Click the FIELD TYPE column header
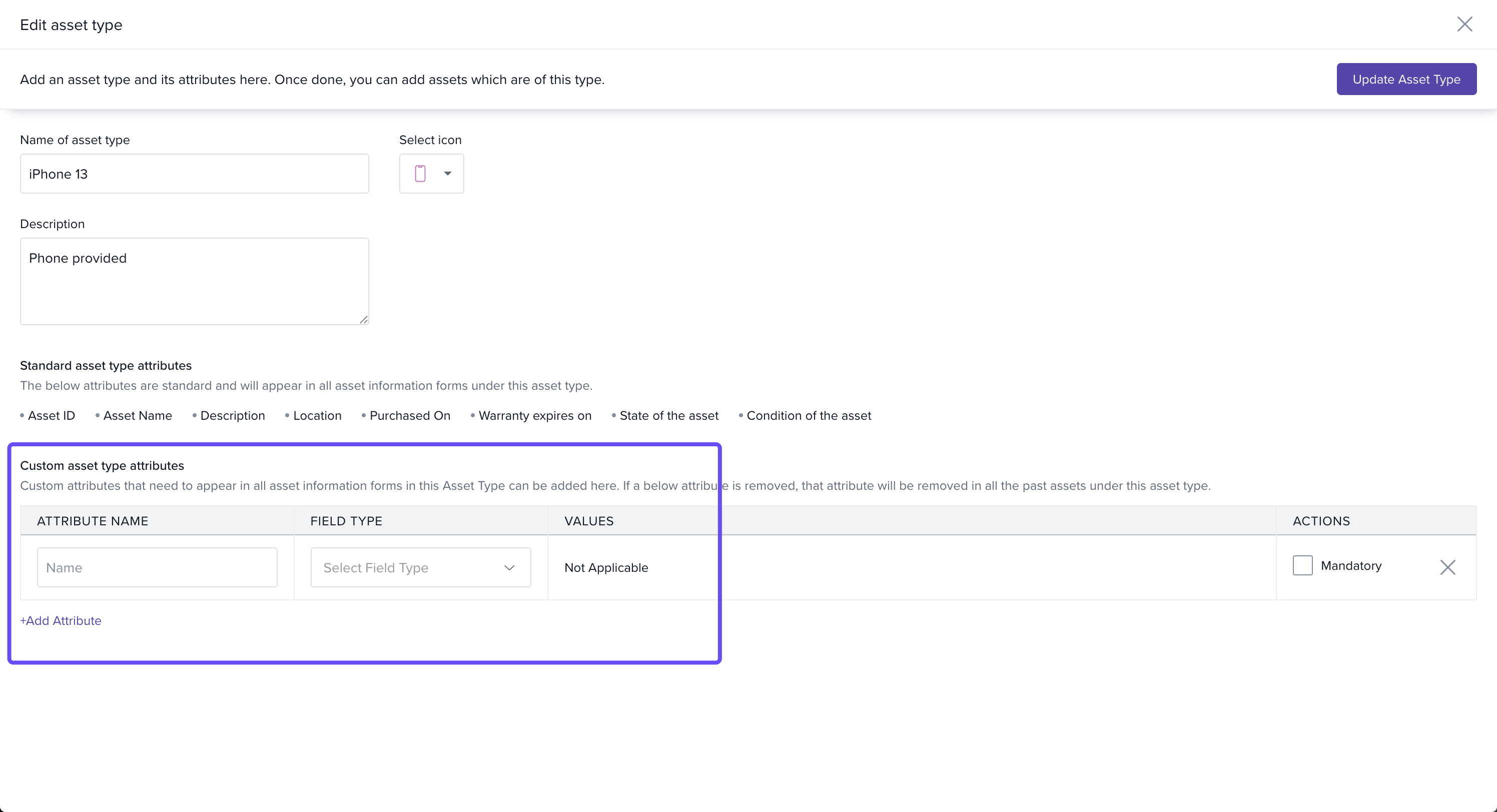 tap(346, 521)
